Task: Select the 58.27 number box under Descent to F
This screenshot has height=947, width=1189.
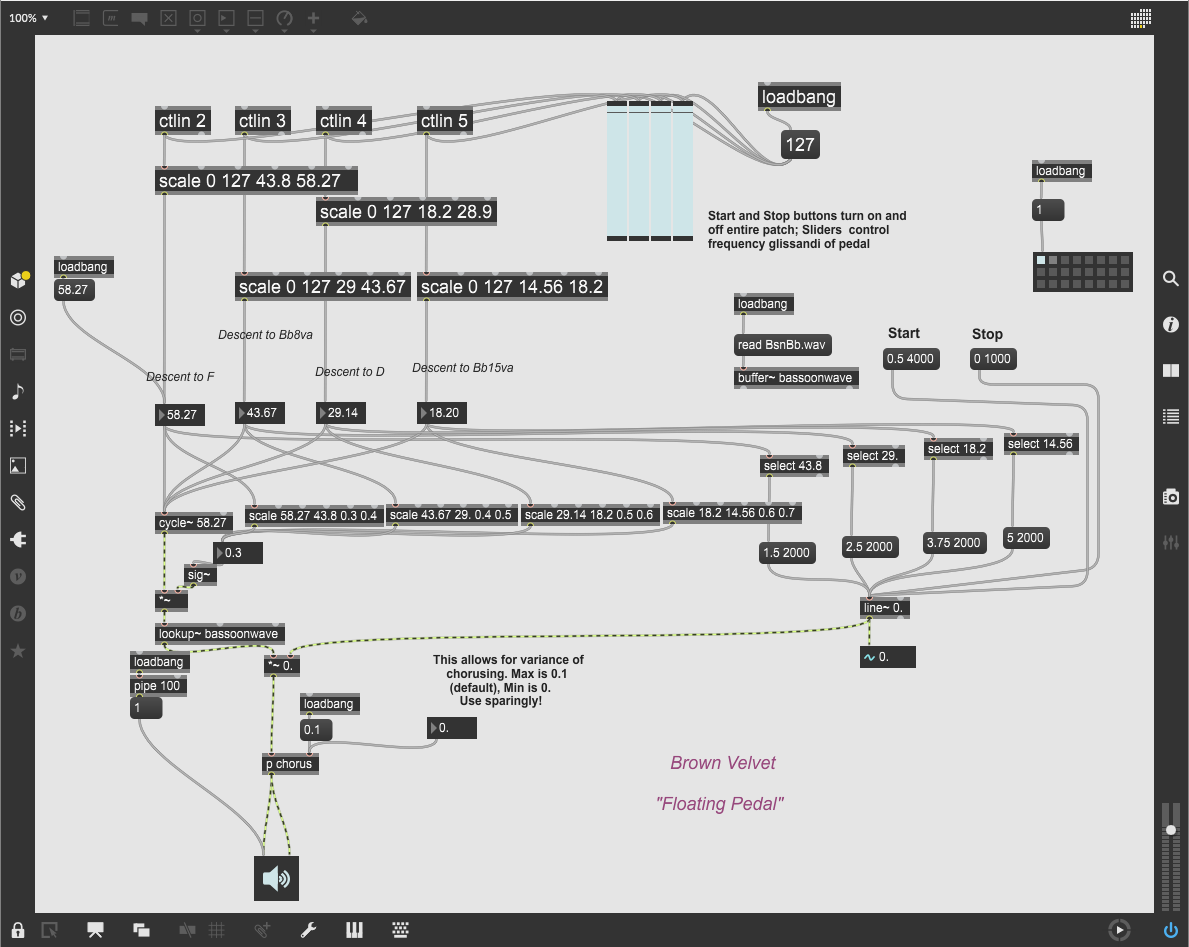Action: pyautogui.click(x=180, y=415)
